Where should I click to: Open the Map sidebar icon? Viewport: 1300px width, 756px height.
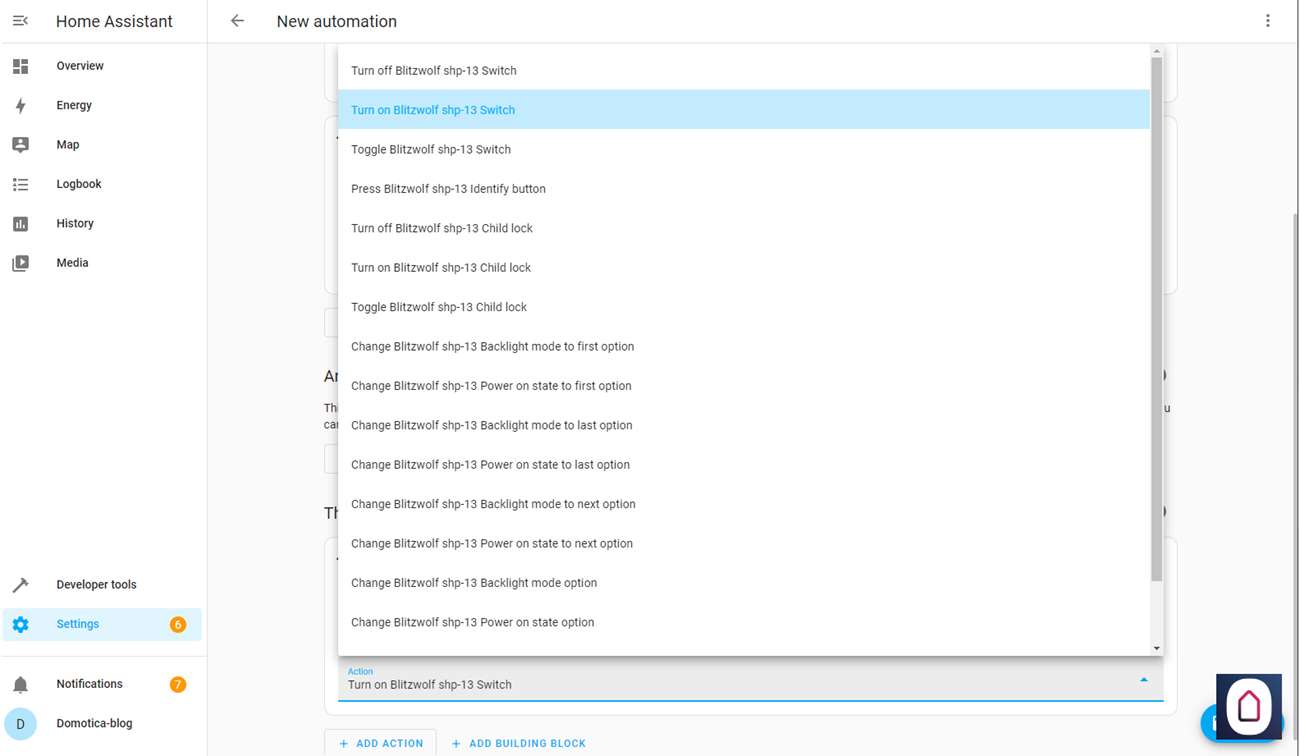[20, 145]
